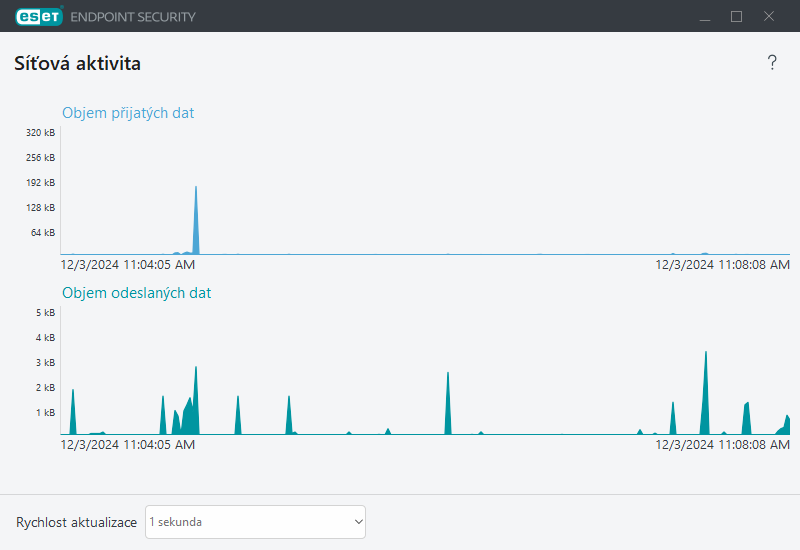Select the end timestamp under the sent data graph
This screenshot has width=800, height=550.
pyautogui.click(x=722, y=445)
